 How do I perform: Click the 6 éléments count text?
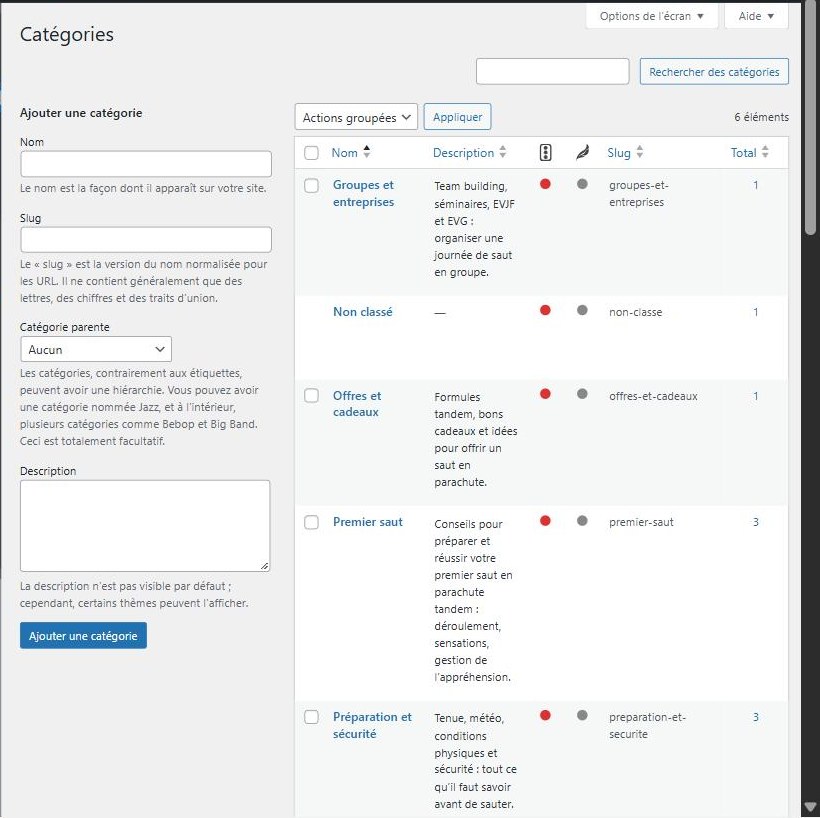click(761, 117)
